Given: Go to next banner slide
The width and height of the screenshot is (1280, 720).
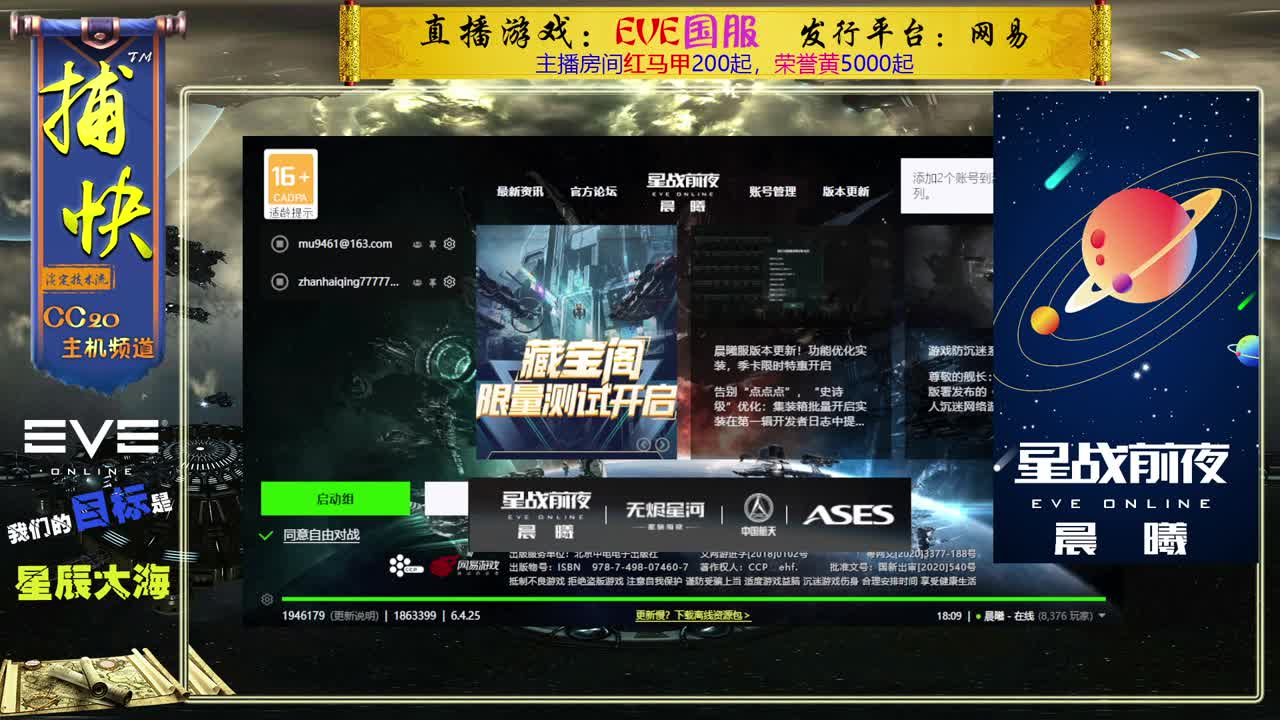Looking at the screenshot, I should [662, 444].
